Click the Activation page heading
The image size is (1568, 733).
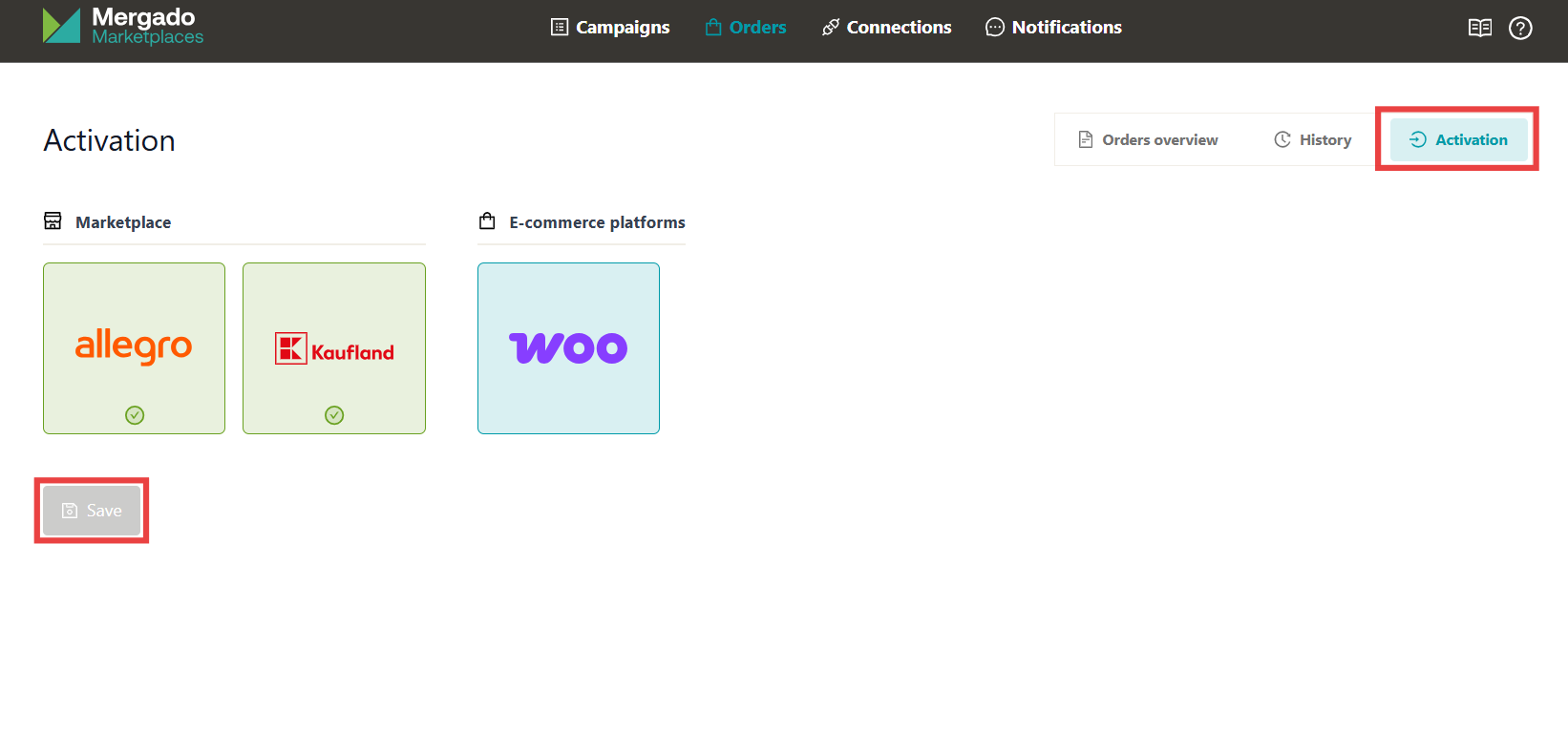pos(110,141)
